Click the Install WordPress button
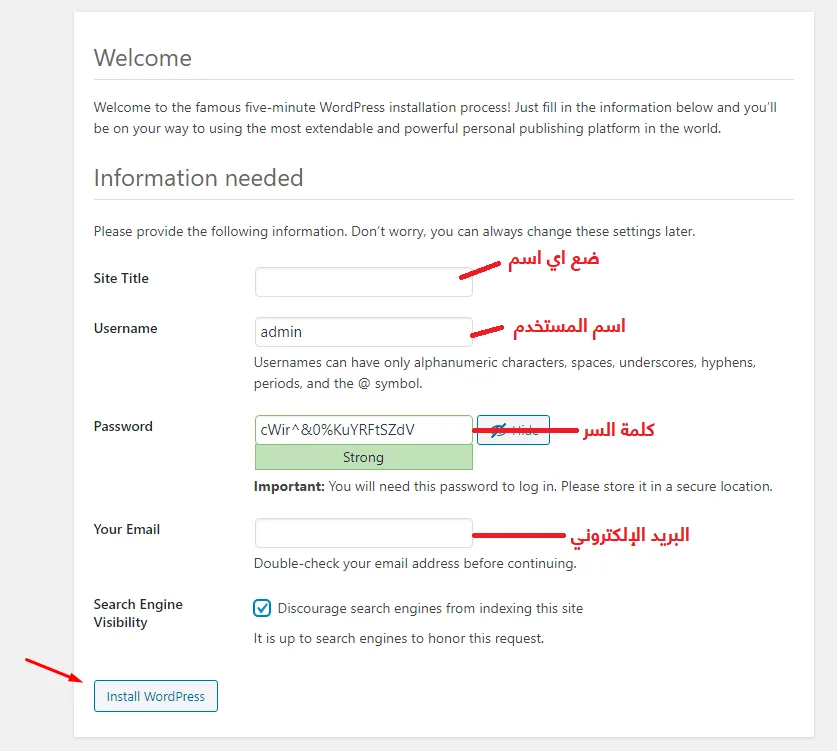The width and height of the screenshot is (837, 751). [x=156, y=696]
